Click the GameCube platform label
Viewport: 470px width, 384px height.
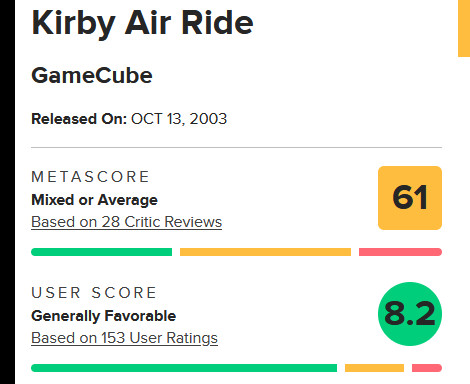pyautogui.click(x=92, y=76)
